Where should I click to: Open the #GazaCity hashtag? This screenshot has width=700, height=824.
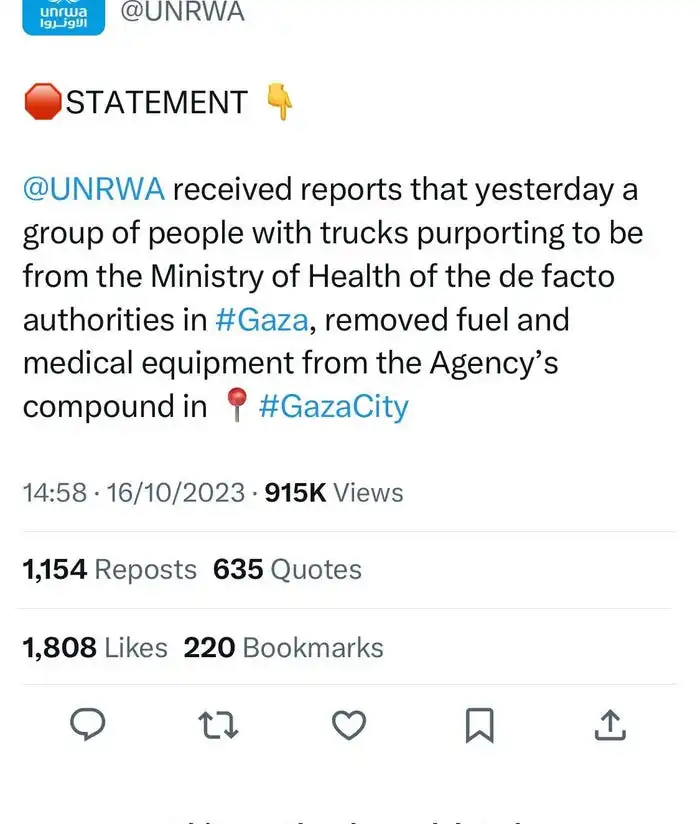(x=333, y=407)
